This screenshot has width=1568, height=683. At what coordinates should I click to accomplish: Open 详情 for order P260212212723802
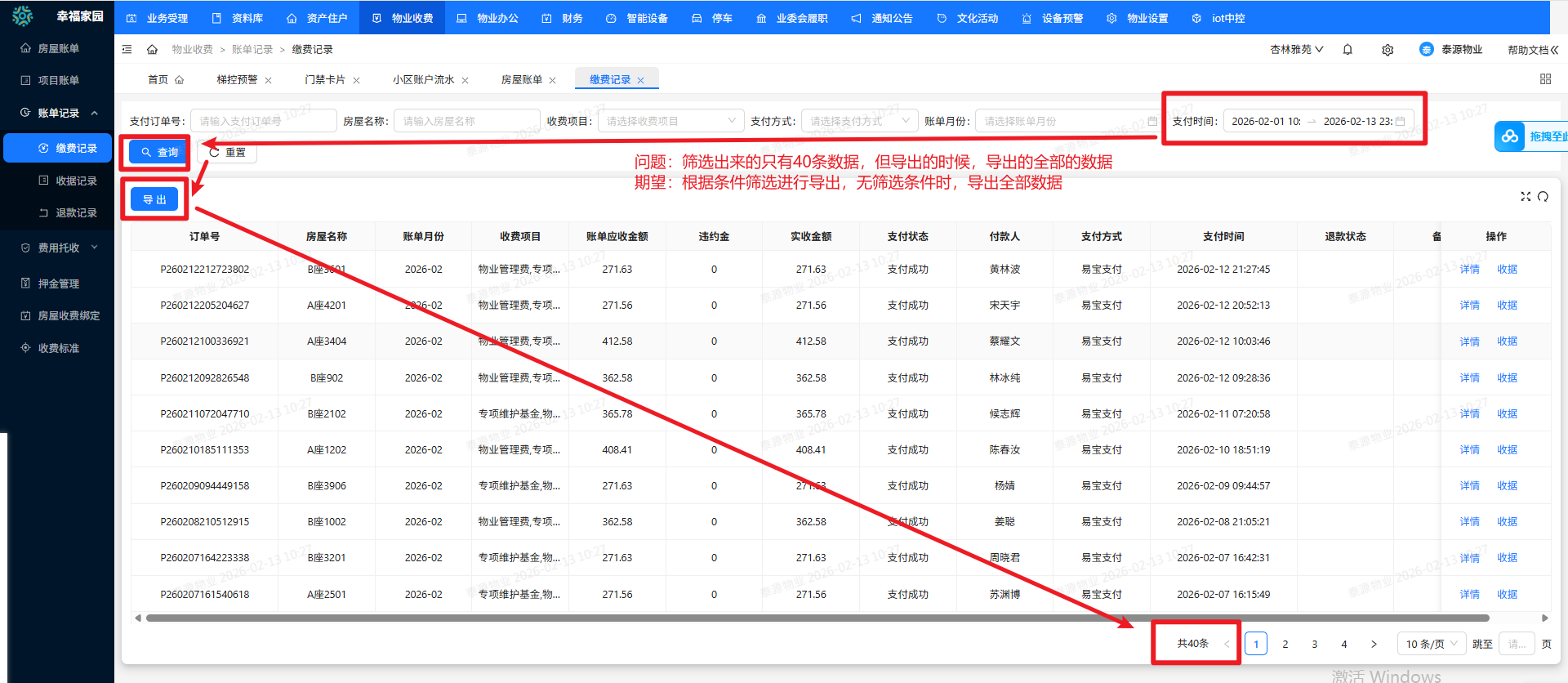point(1469,269)
